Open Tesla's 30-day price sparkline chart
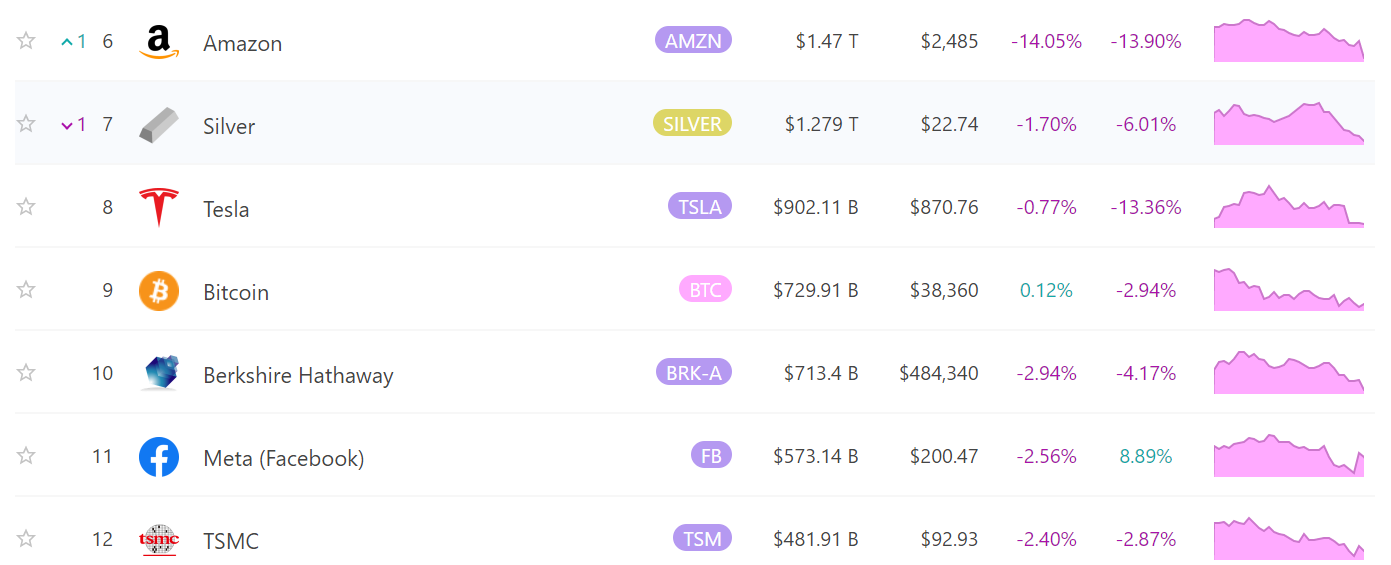Screen dimensions: 1391x565 point(1288,207)
